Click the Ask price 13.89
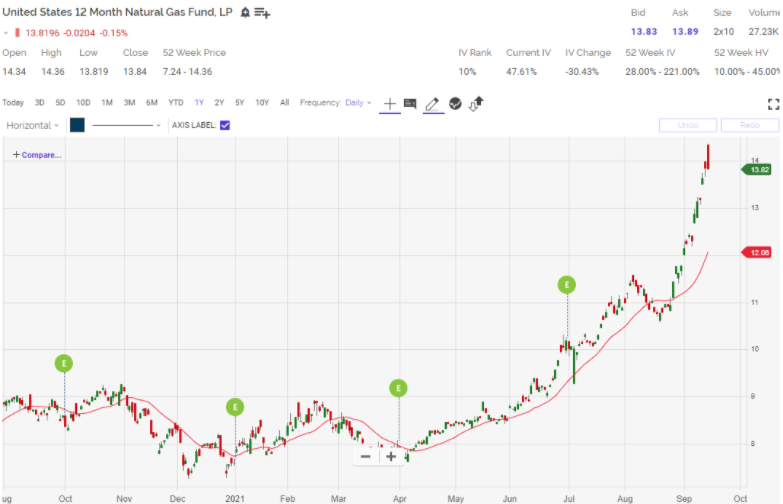 pyautogui.click(x=685, y=32)
